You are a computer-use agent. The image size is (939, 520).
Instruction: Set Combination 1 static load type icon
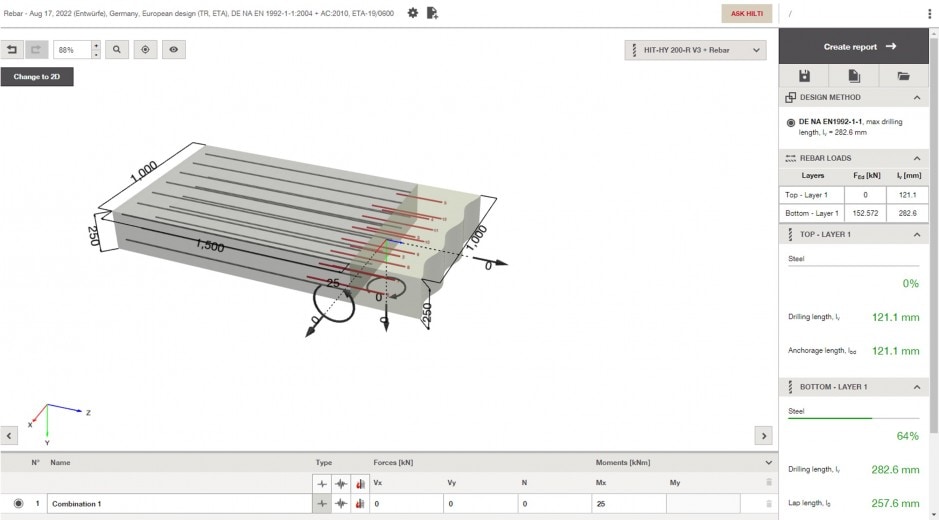322,504
